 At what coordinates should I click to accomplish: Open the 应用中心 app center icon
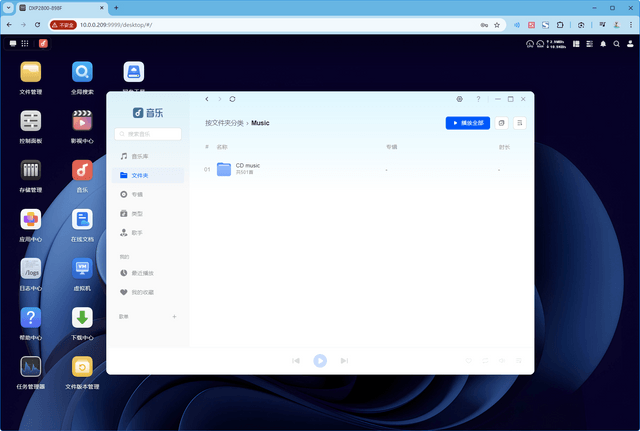coord(31,220)
